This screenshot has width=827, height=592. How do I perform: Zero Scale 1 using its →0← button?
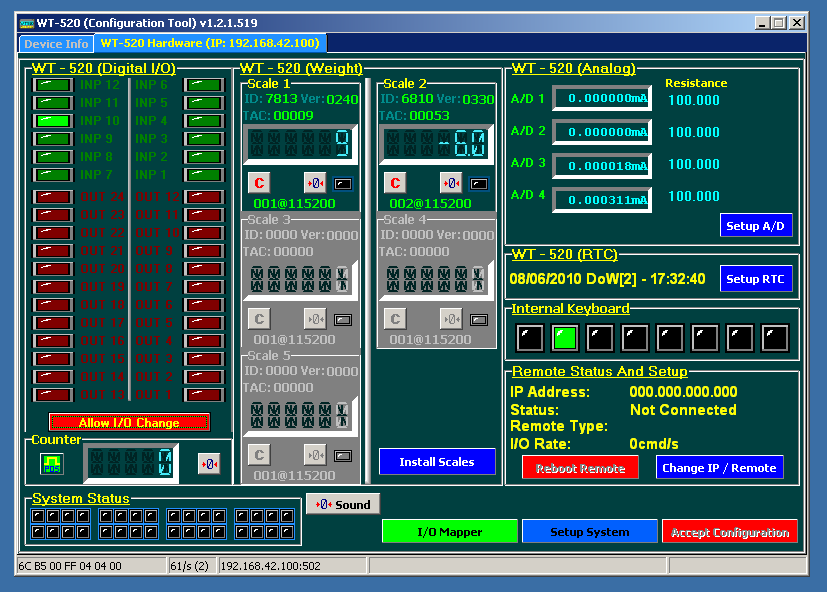pyautogui.click(x=315, y=183)
